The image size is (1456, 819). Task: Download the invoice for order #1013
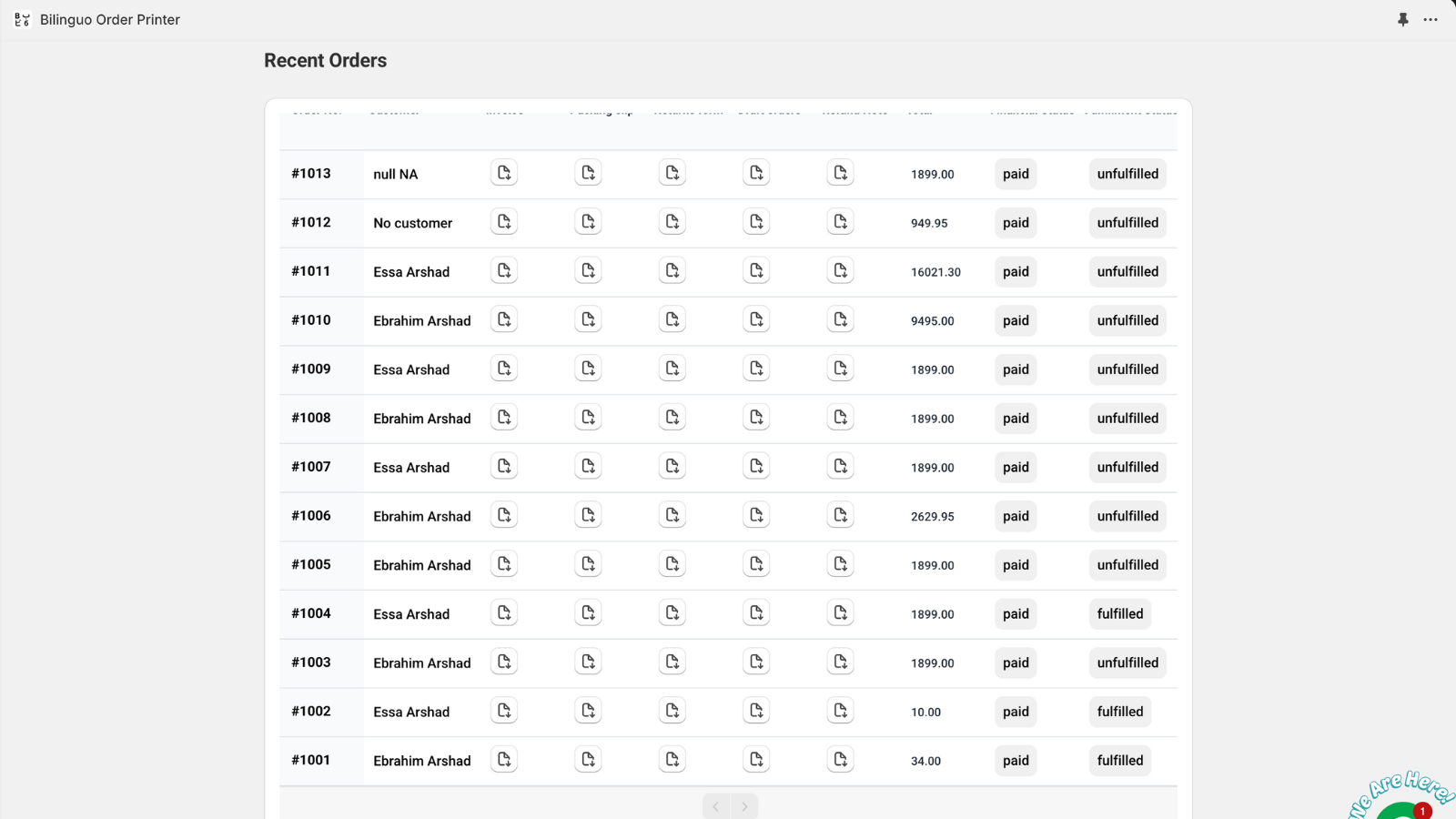(x=504, y=172)
